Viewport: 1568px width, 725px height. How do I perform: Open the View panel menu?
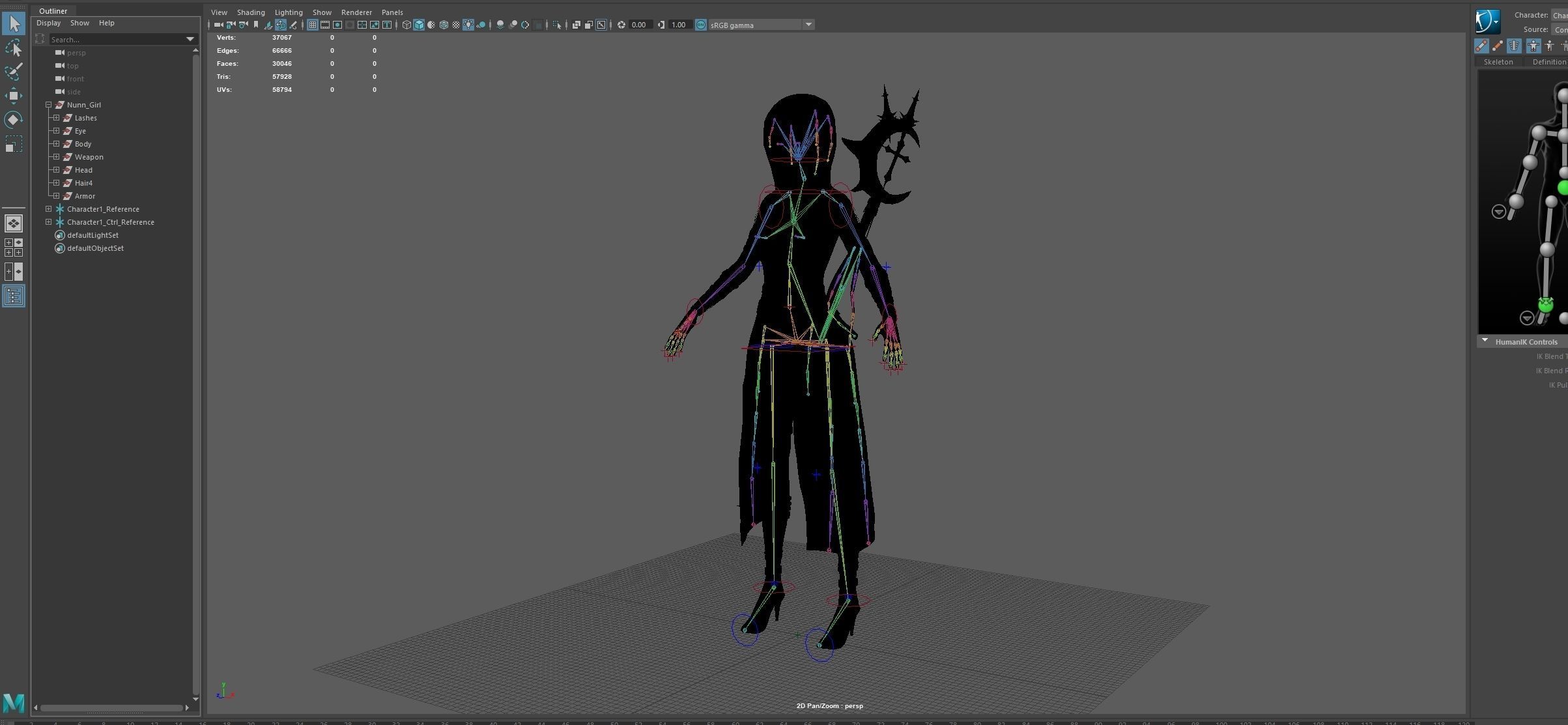coord(219,12)
